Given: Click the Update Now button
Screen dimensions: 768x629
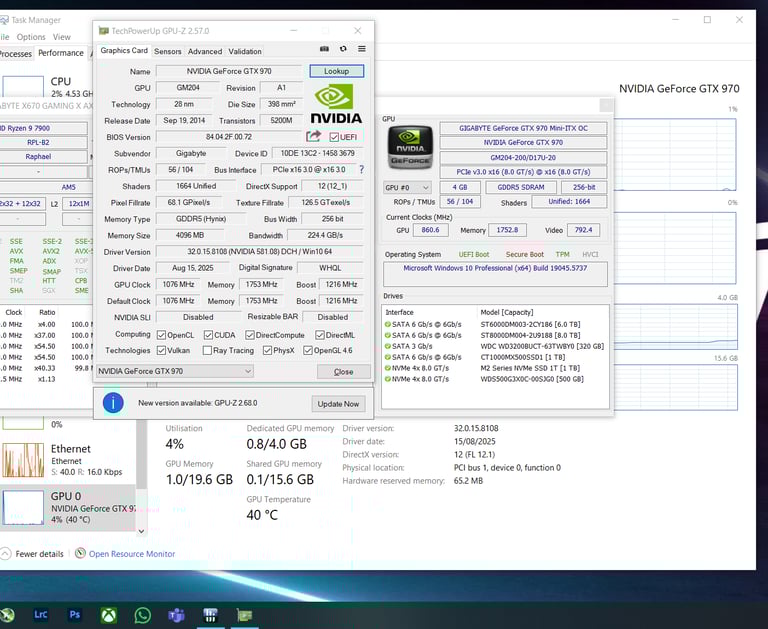Looking at the screenshot, I should point(338,404).
